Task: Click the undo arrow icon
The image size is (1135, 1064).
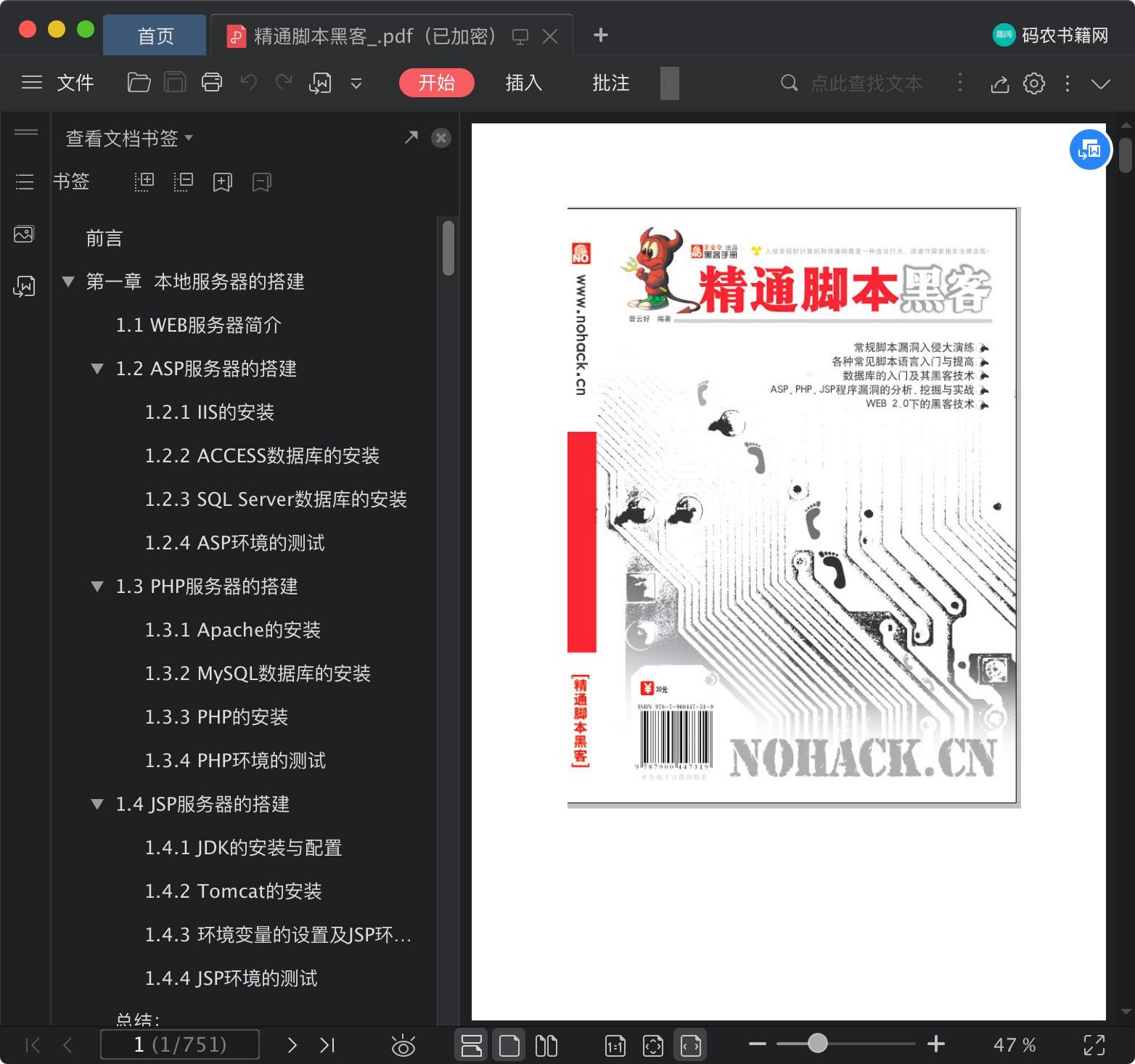Action: pos(248,83)
